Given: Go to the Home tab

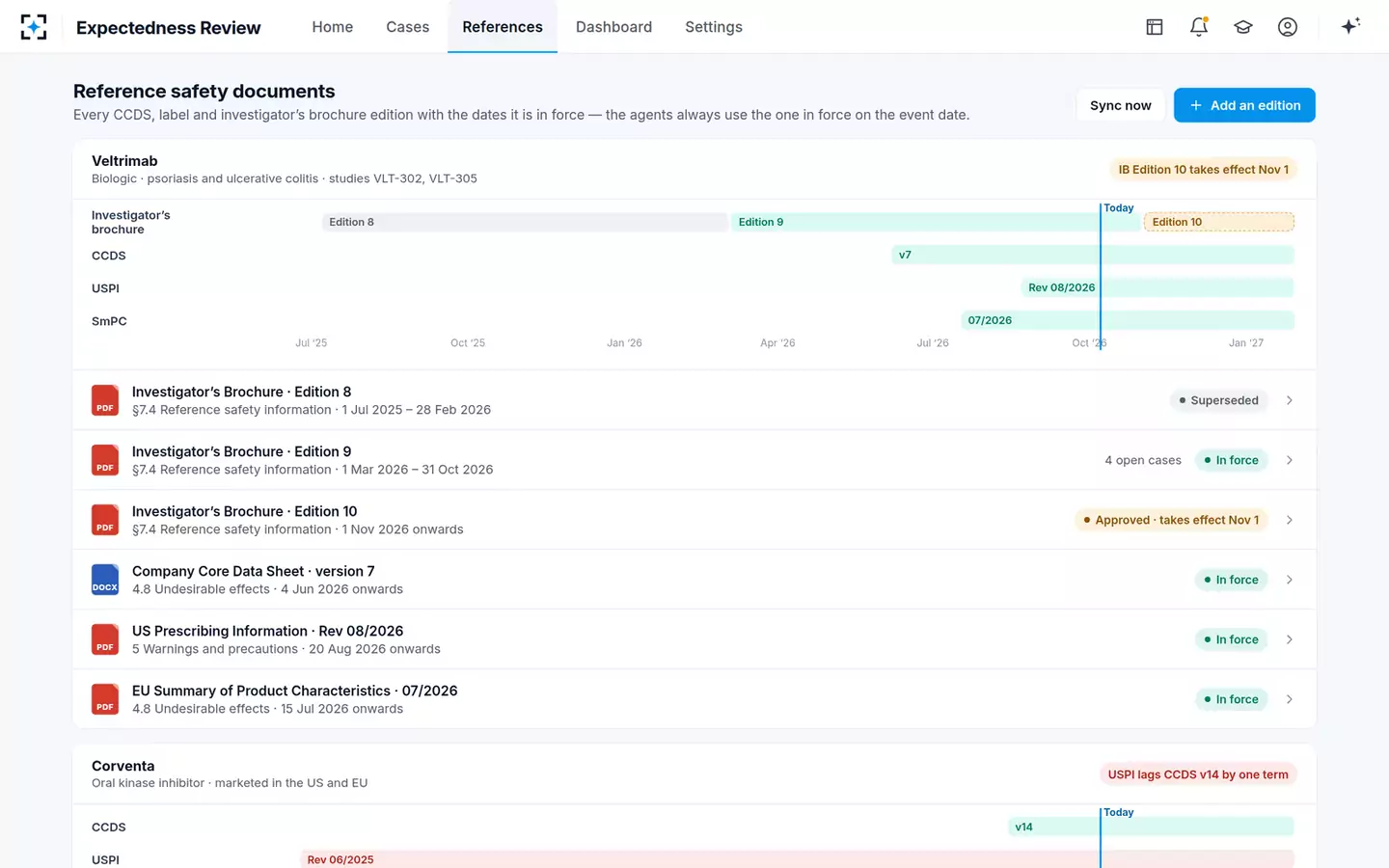Looking at the screenshot, I should point(333,27).
